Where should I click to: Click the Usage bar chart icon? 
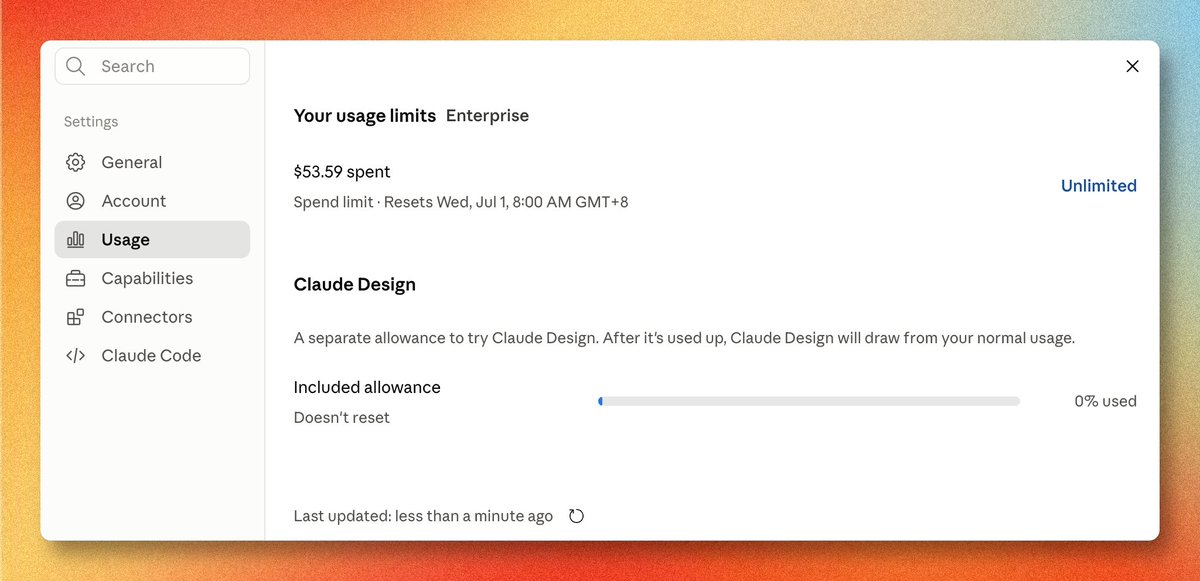(x=75, y=240)
